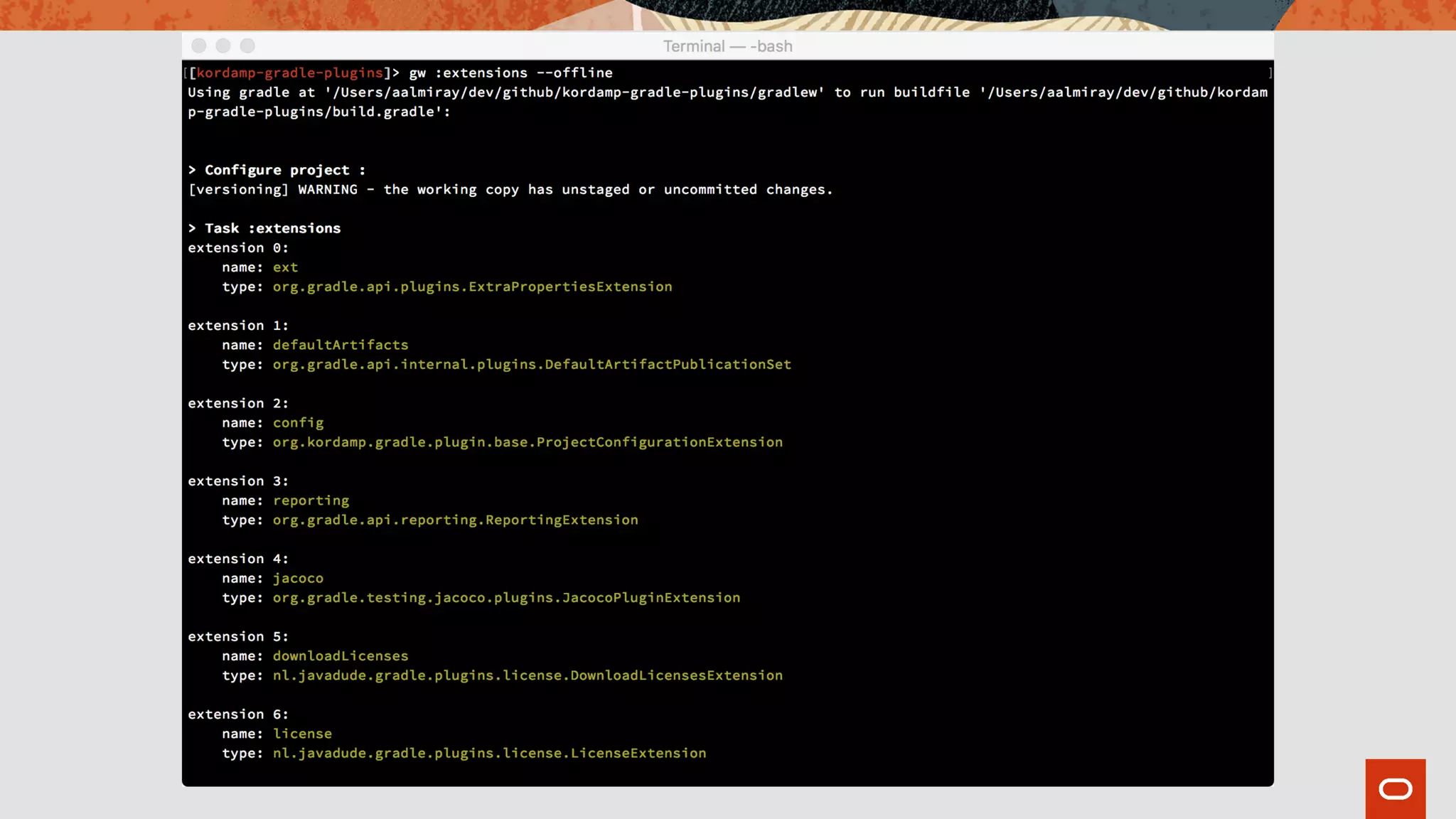The image size is (1456, 819).
Task: Click the extension 4: label
Action: pyautogui.click(x=238, y=559)
